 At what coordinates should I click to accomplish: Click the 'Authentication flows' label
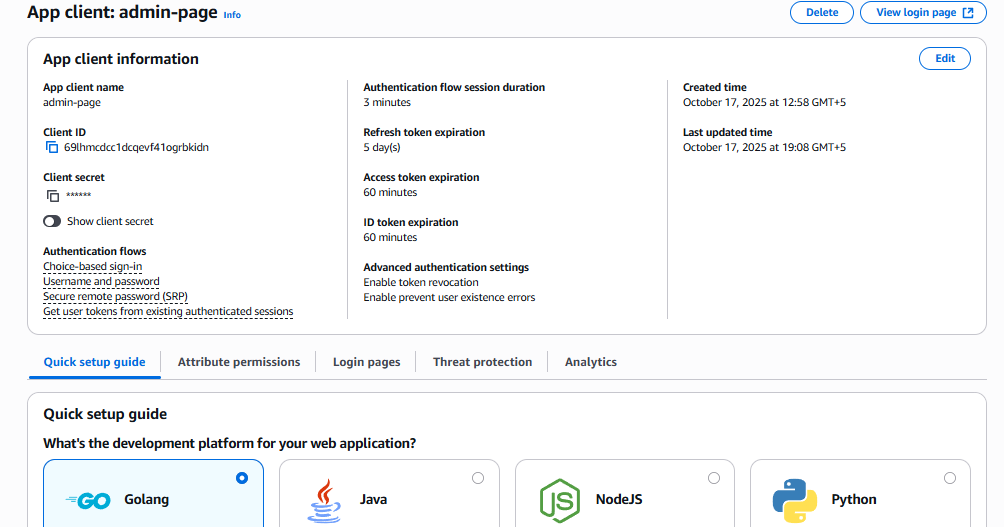coord(94,252)
